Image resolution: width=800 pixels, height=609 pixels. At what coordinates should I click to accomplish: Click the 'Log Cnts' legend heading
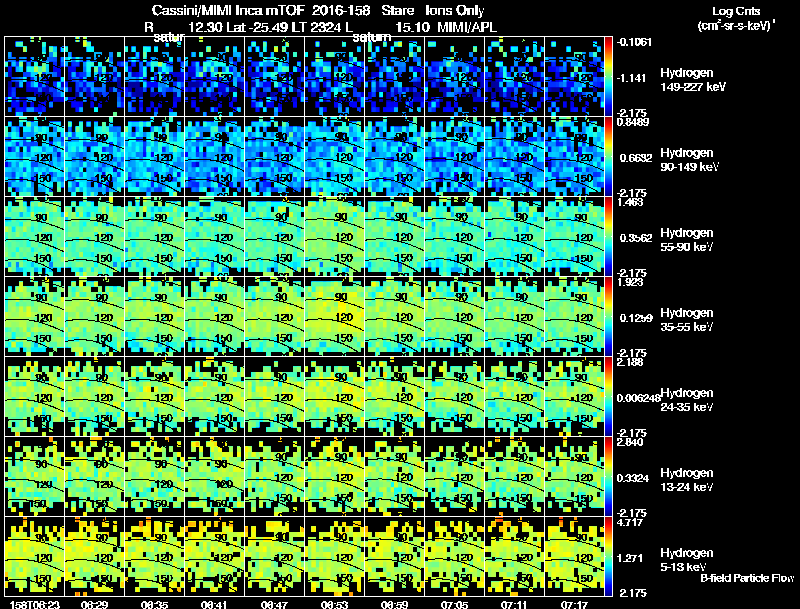point(736,11)
